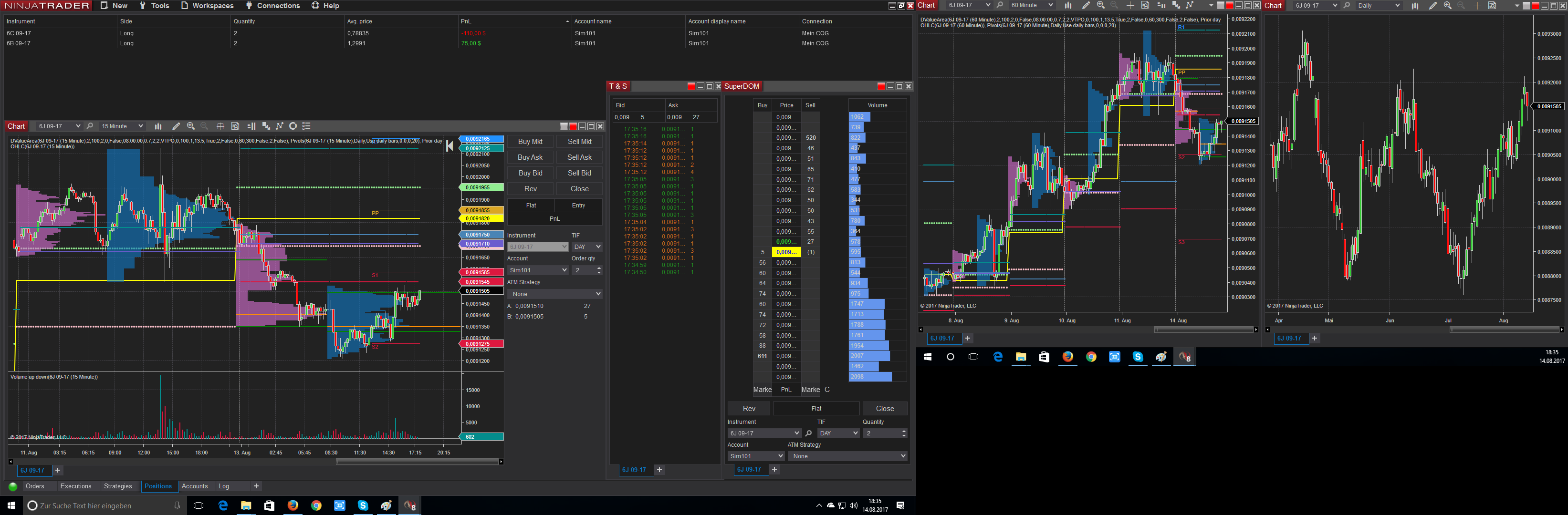Open bar type selector in 60 Minute chart
The height and width of the screenshot is (515, 1568).
click(1068, 5)
